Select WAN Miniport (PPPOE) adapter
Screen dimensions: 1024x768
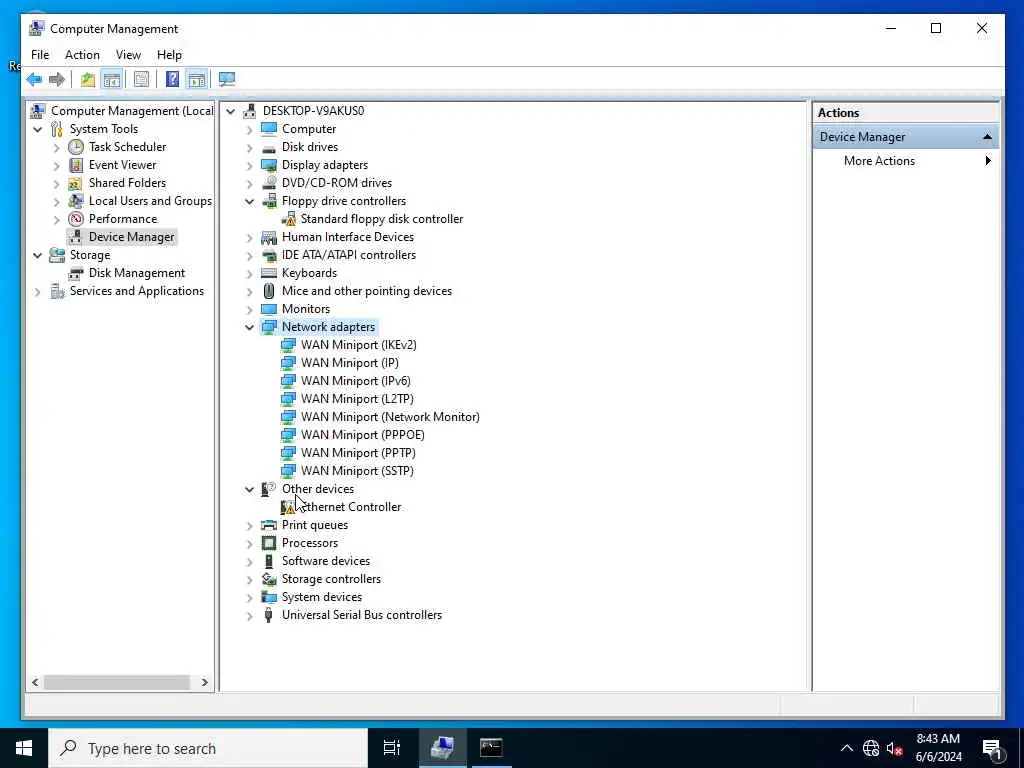pos(362,435)
